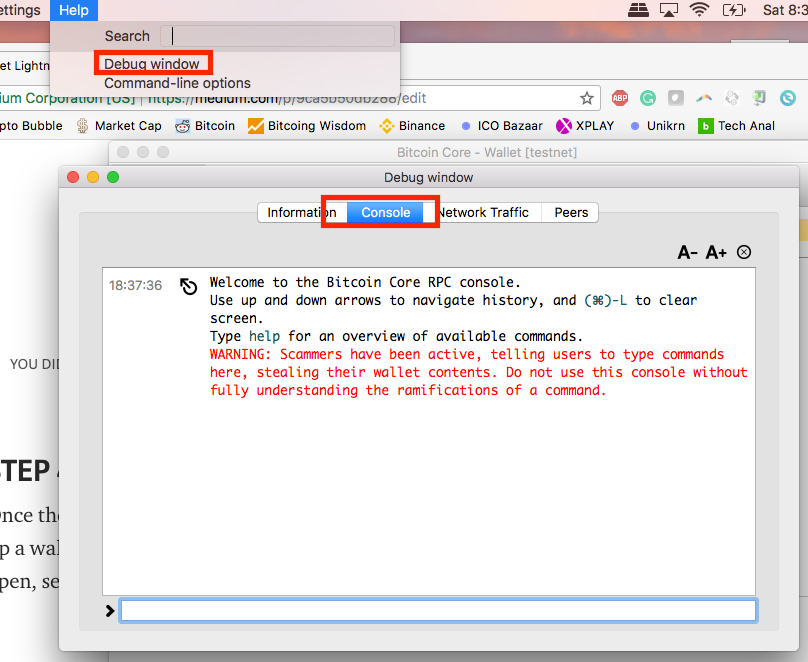Click the 18:37:36 timestamp in console
Viewport: 808px width, 662px height.
136,285
